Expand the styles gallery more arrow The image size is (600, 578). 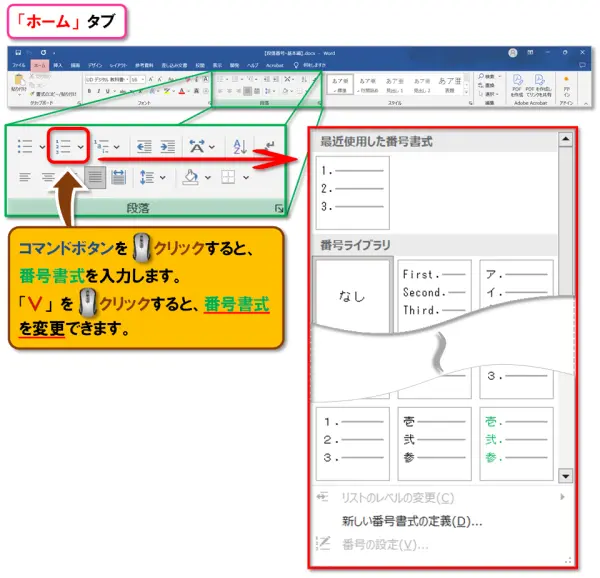pyautogui.click(x=466, y=93)
